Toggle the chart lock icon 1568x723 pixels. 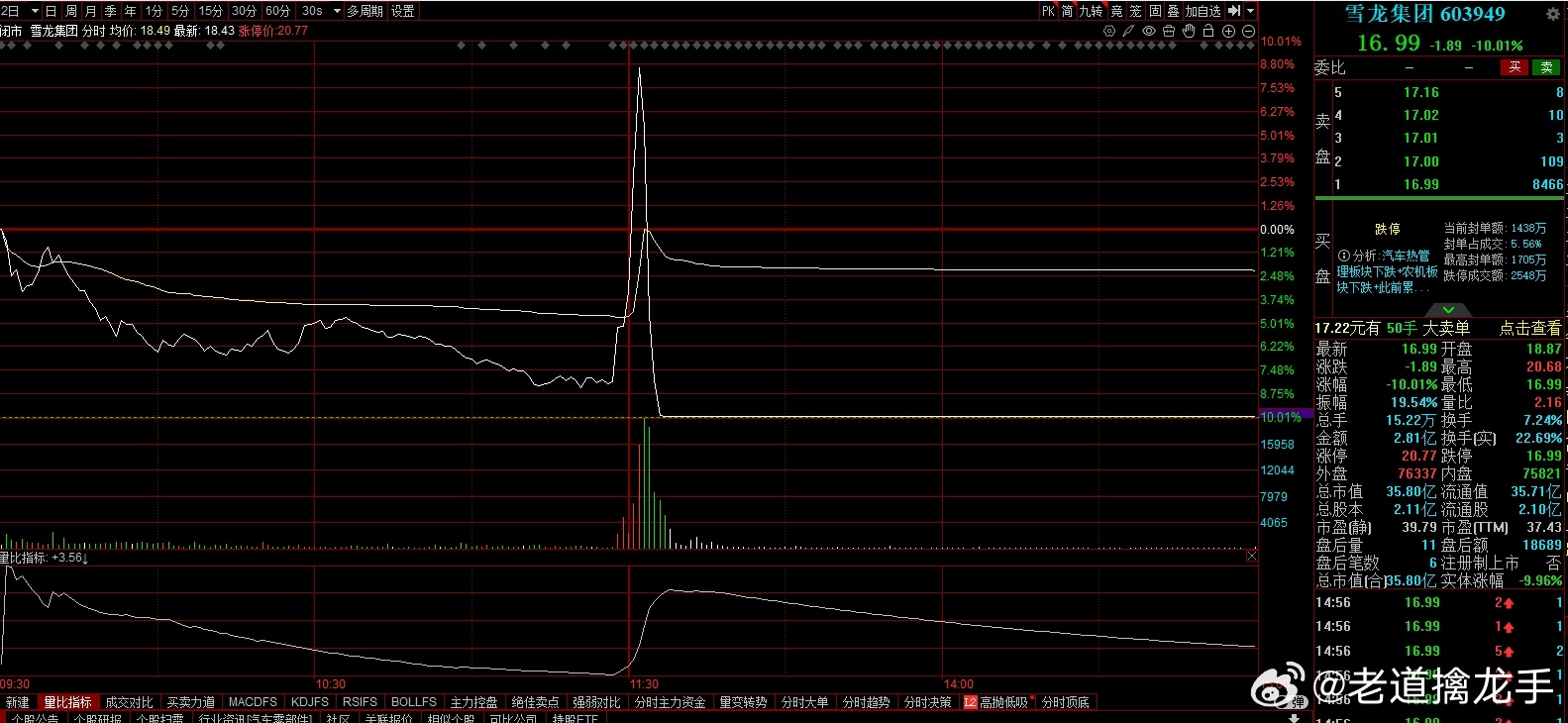click(x=1208, y=31)
